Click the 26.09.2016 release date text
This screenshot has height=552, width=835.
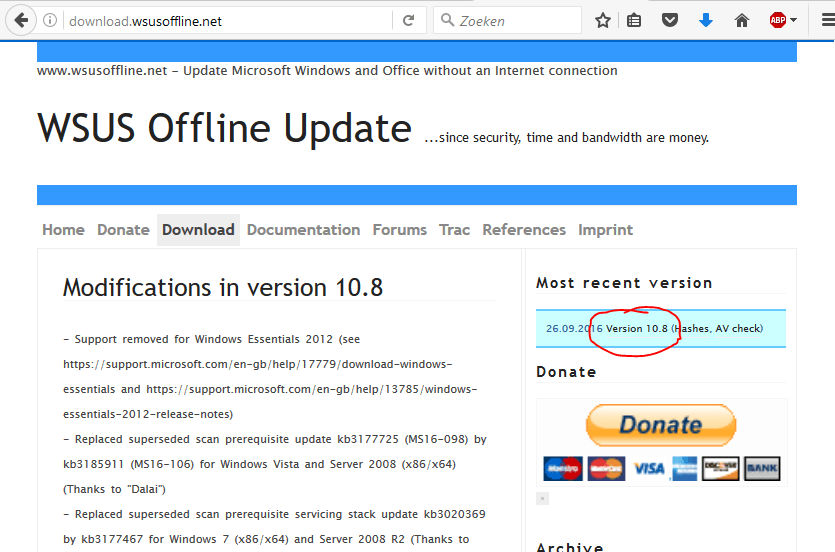coord(574,328)
